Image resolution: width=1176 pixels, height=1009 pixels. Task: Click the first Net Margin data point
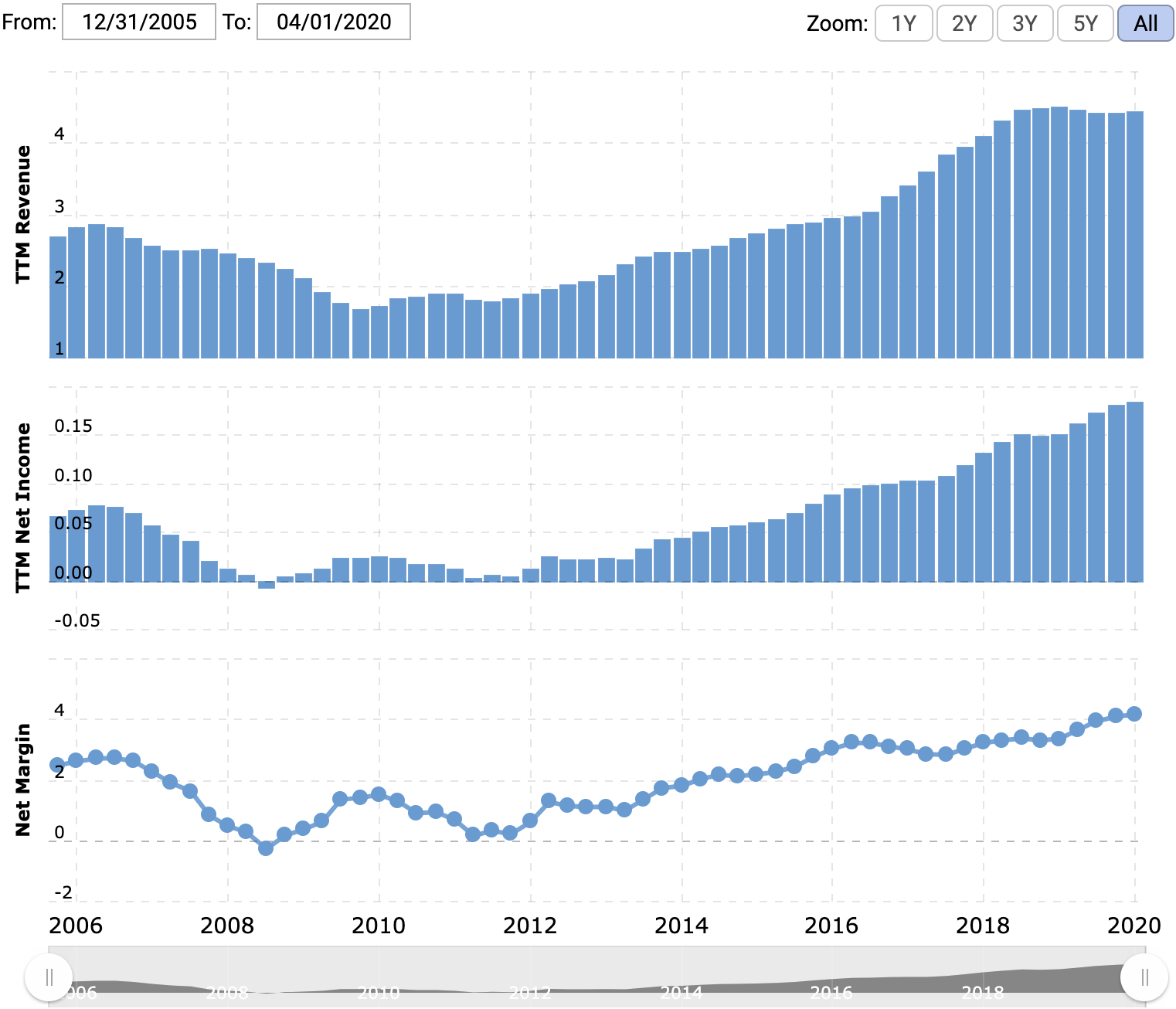[57, 765]
